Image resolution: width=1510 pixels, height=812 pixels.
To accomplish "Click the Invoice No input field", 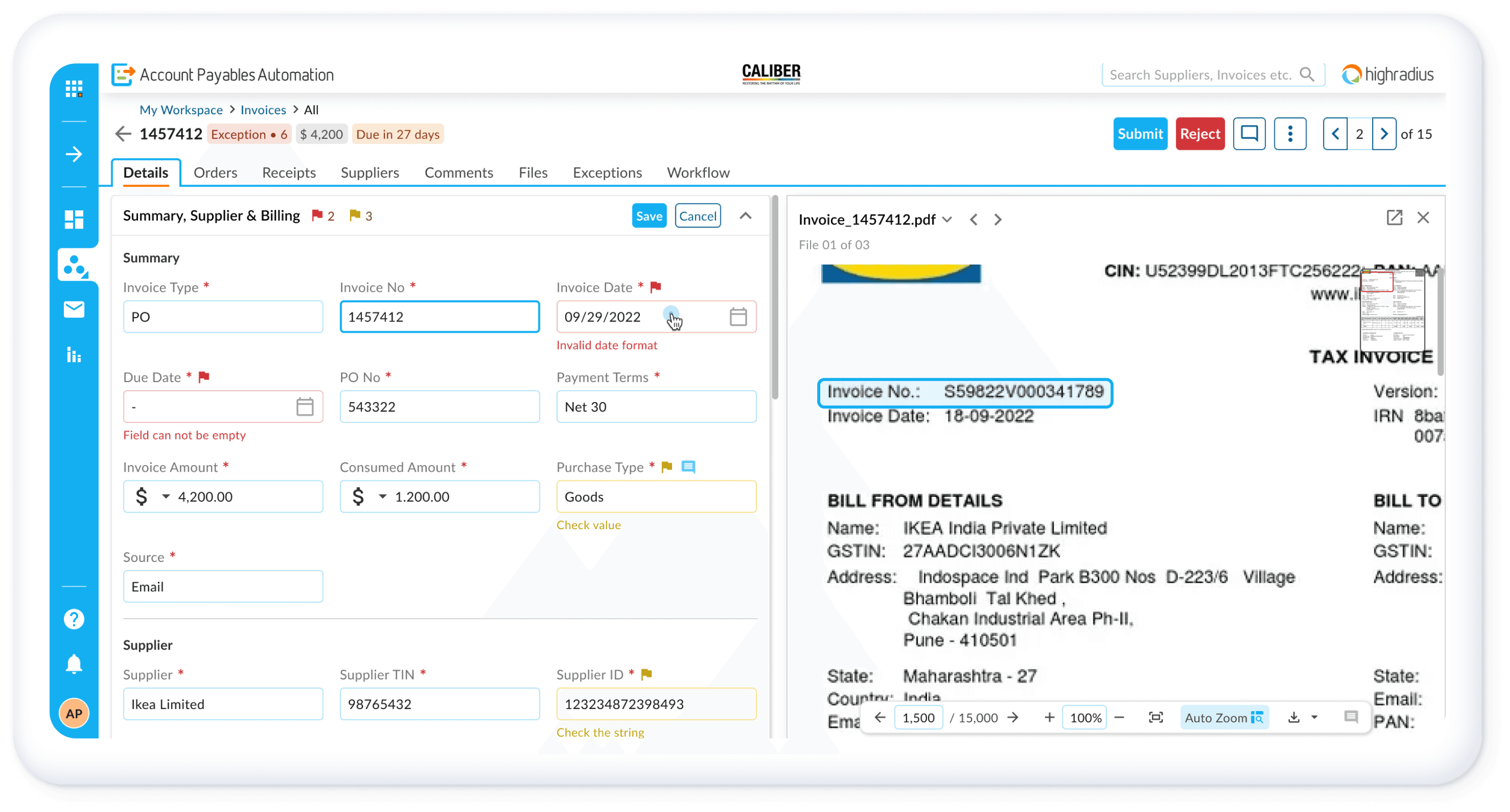I will pyautogui.click(x=440, y=316).
